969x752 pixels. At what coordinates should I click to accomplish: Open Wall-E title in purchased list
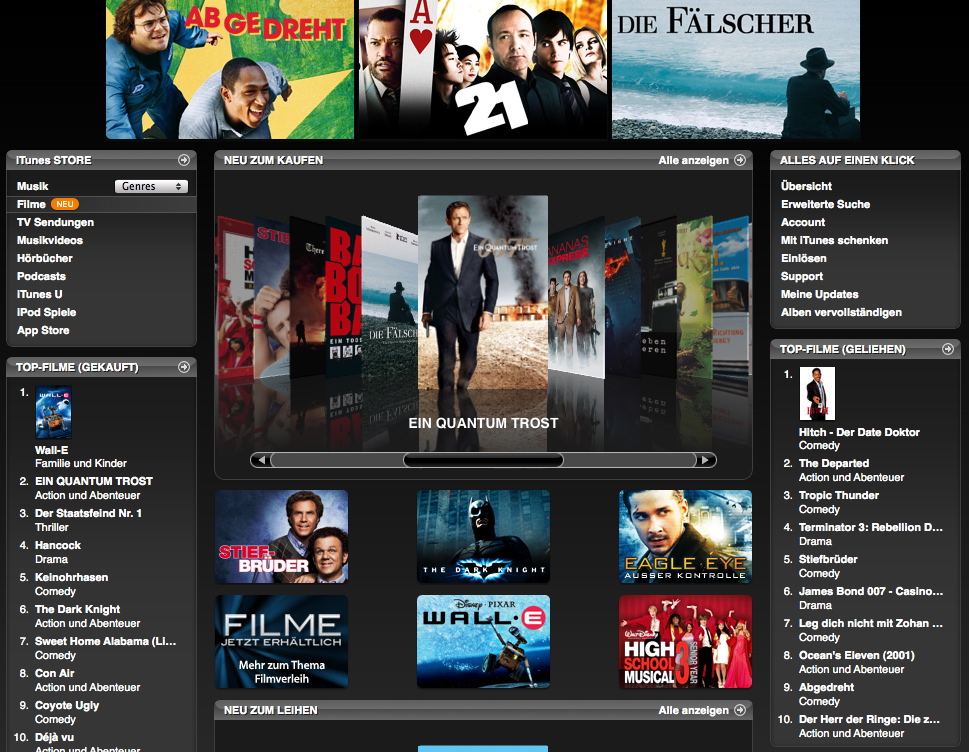51,450
